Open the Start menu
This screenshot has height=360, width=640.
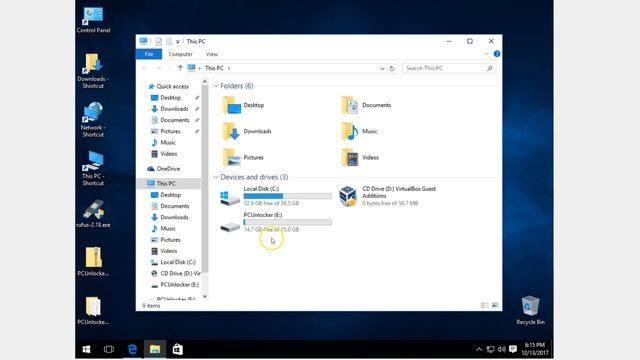click(86, 349)
